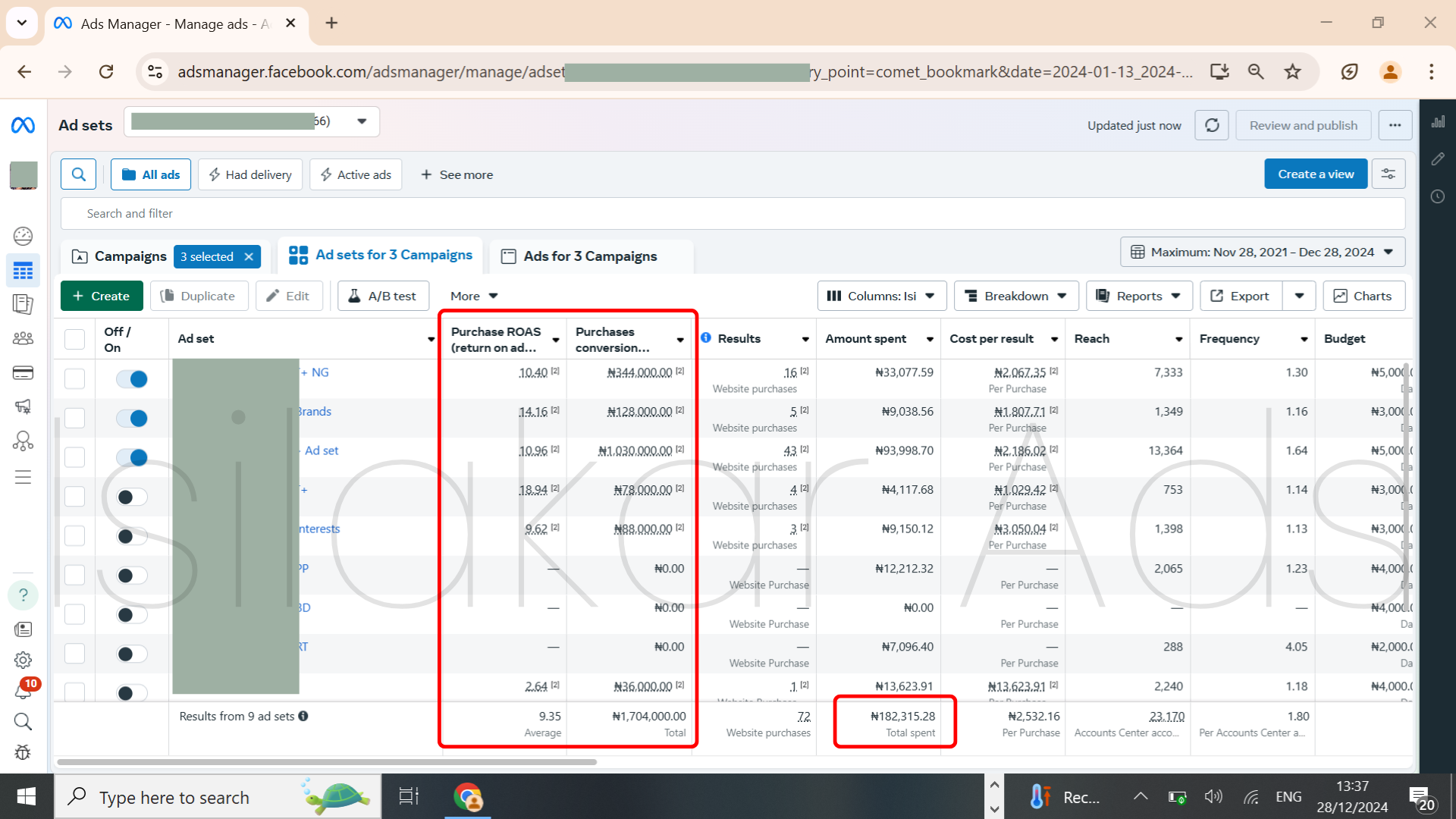The height and width of the screenshot is (819, 1456).
Task: Open the search magnifier icon filter
Action: coord(79,174)
